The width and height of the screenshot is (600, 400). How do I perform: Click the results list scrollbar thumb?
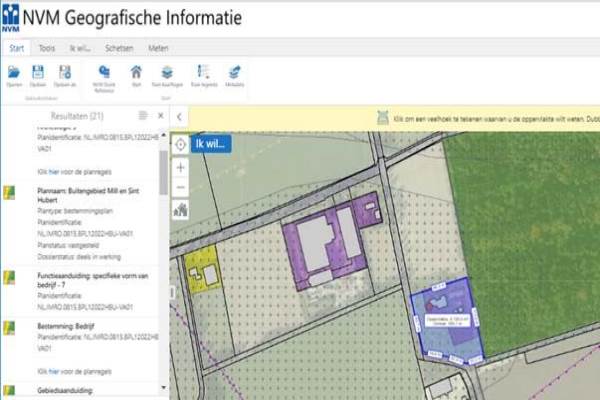click(164, 172)
